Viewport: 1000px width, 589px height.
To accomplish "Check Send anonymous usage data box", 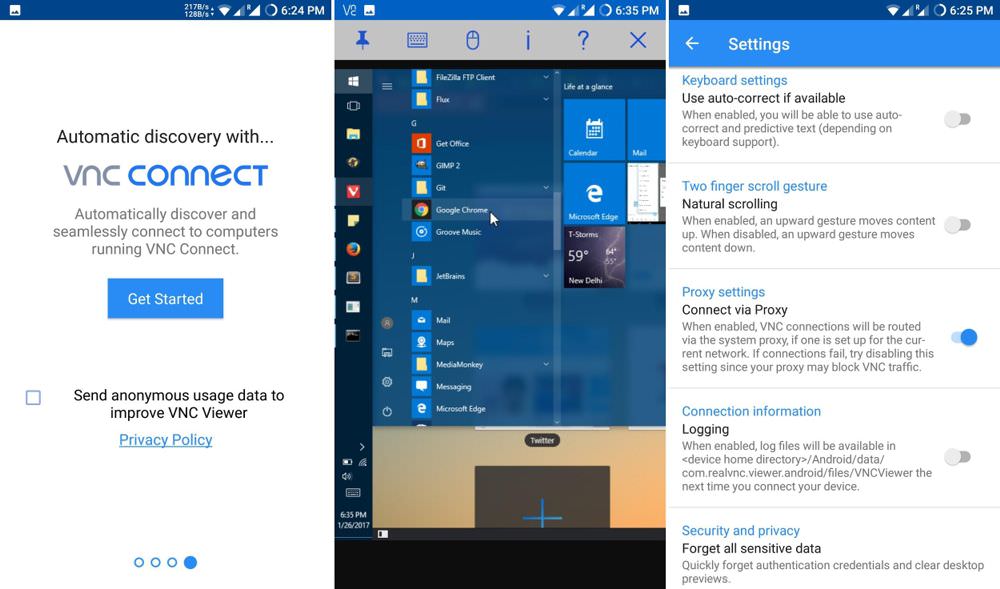I will (34, 398).
